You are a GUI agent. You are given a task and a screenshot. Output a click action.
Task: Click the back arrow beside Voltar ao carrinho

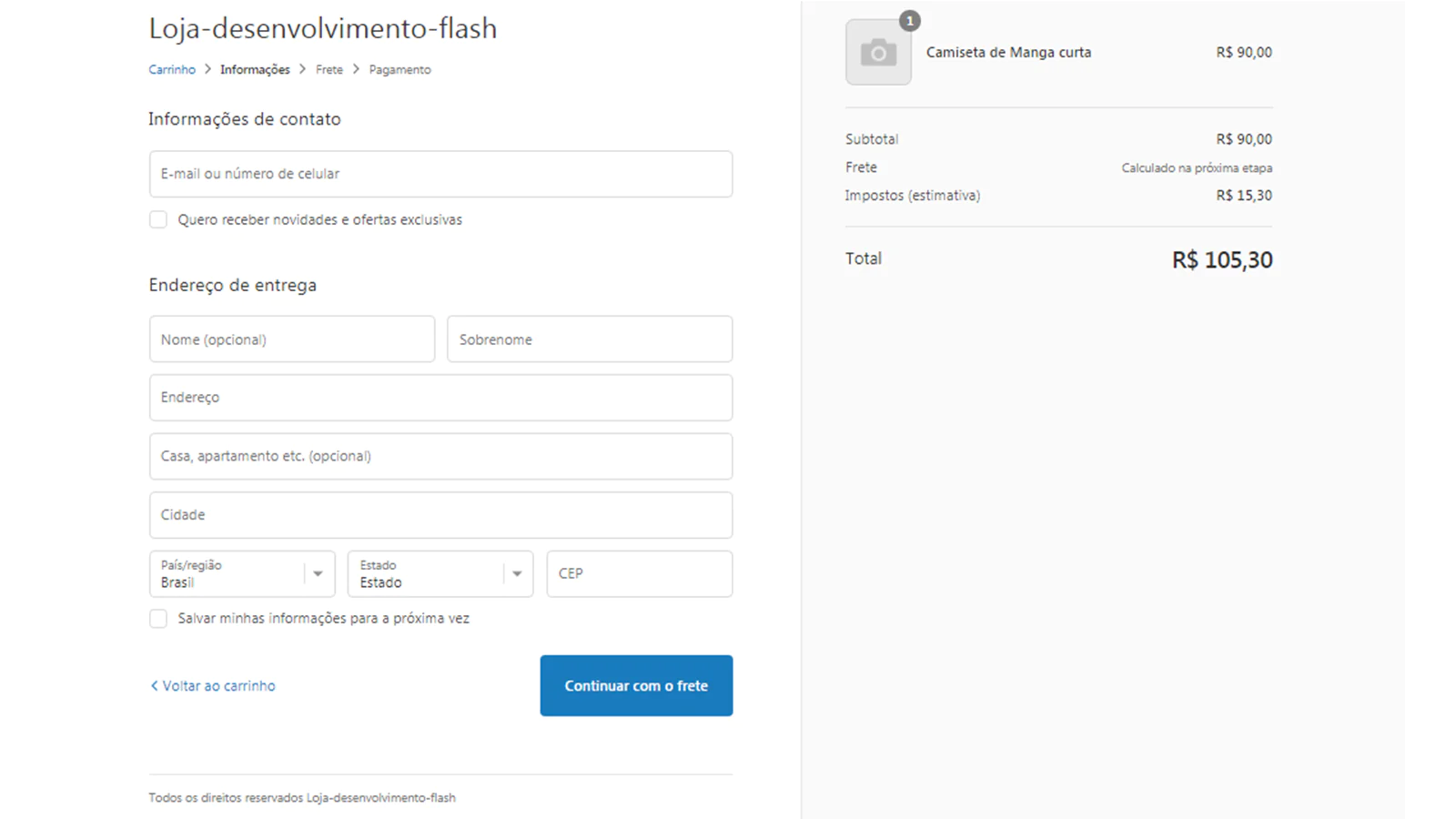(154, 686)
